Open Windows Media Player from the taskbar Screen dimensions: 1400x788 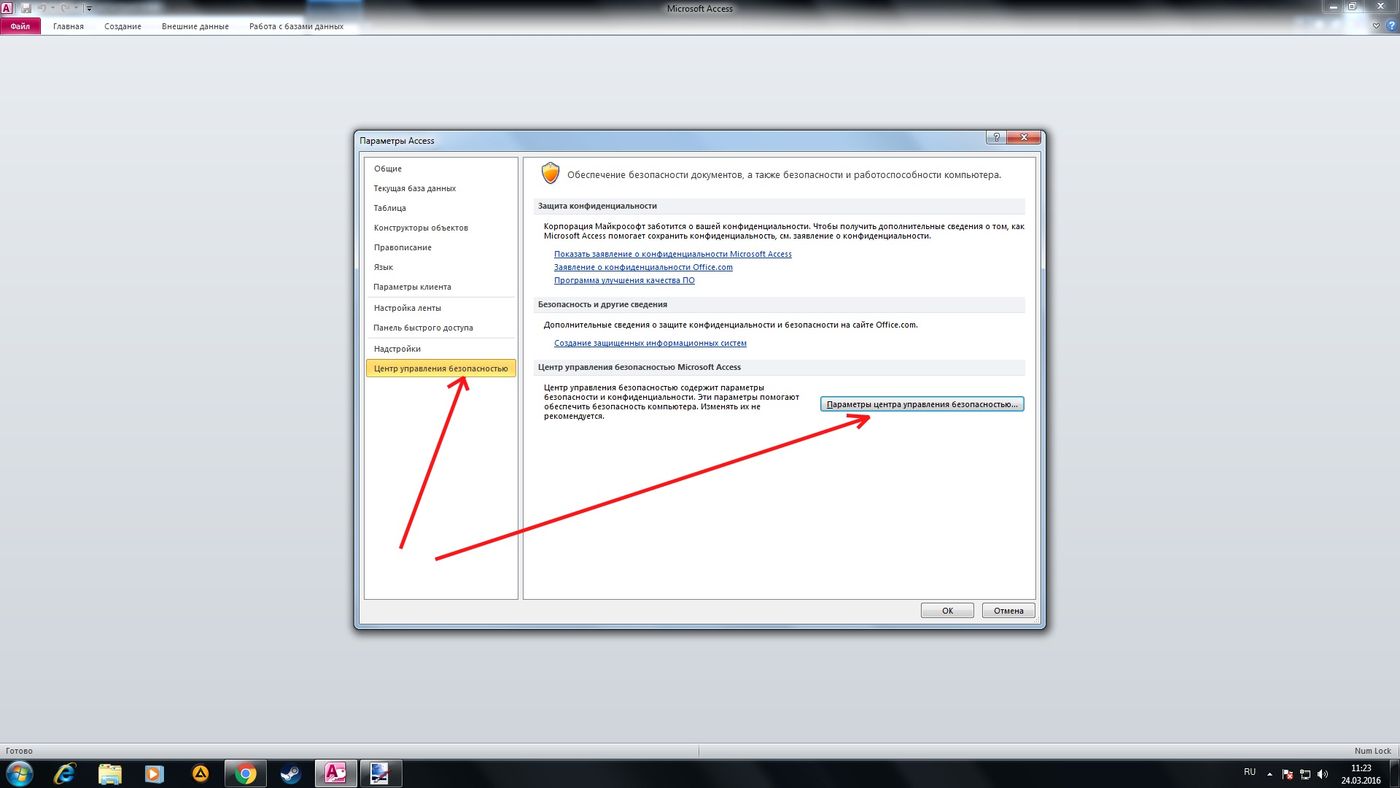(154, 773)
